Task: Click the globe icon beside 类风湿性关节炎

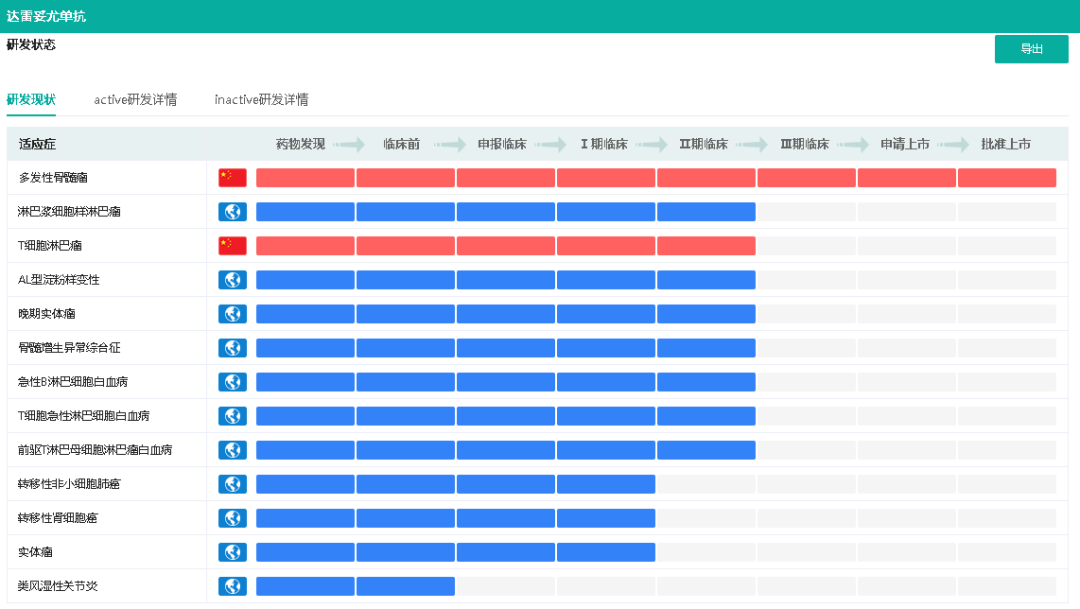Action: click(232, 586)
